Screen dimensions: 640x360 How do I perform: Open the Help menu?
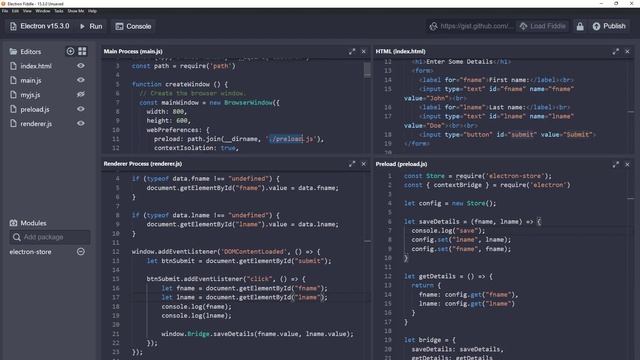pyautogui.click(x=93, y=11)
